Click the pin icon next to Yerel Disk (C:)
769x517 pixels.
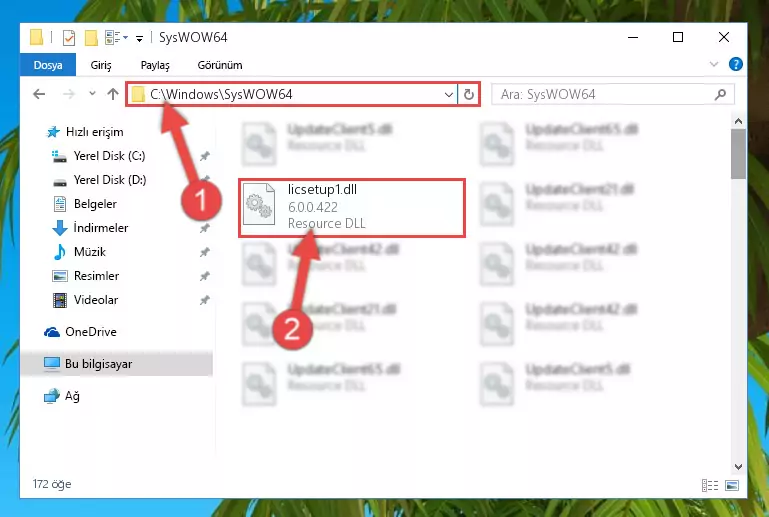point(205,156)
